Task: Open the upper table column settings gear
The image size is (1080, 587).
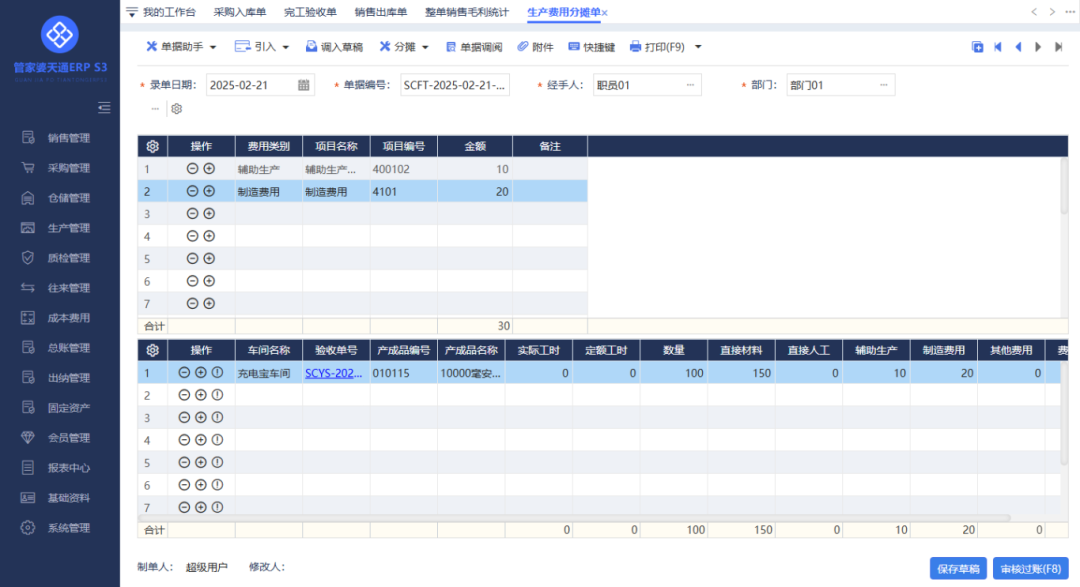Action: pos(152,146)
